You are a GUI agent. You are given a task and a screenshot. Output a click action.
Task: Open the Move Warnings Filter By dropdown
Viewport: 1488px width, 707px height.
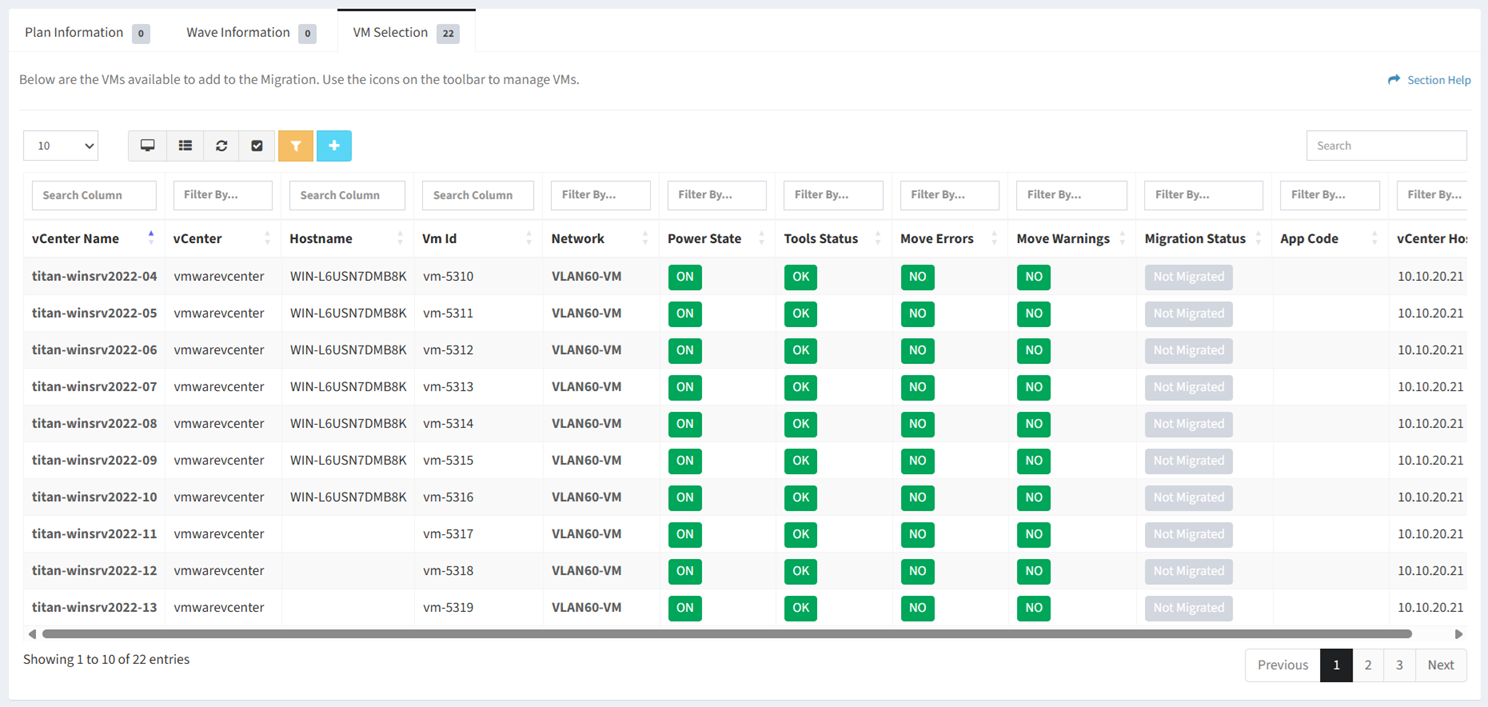click(x=1072, y=195)
